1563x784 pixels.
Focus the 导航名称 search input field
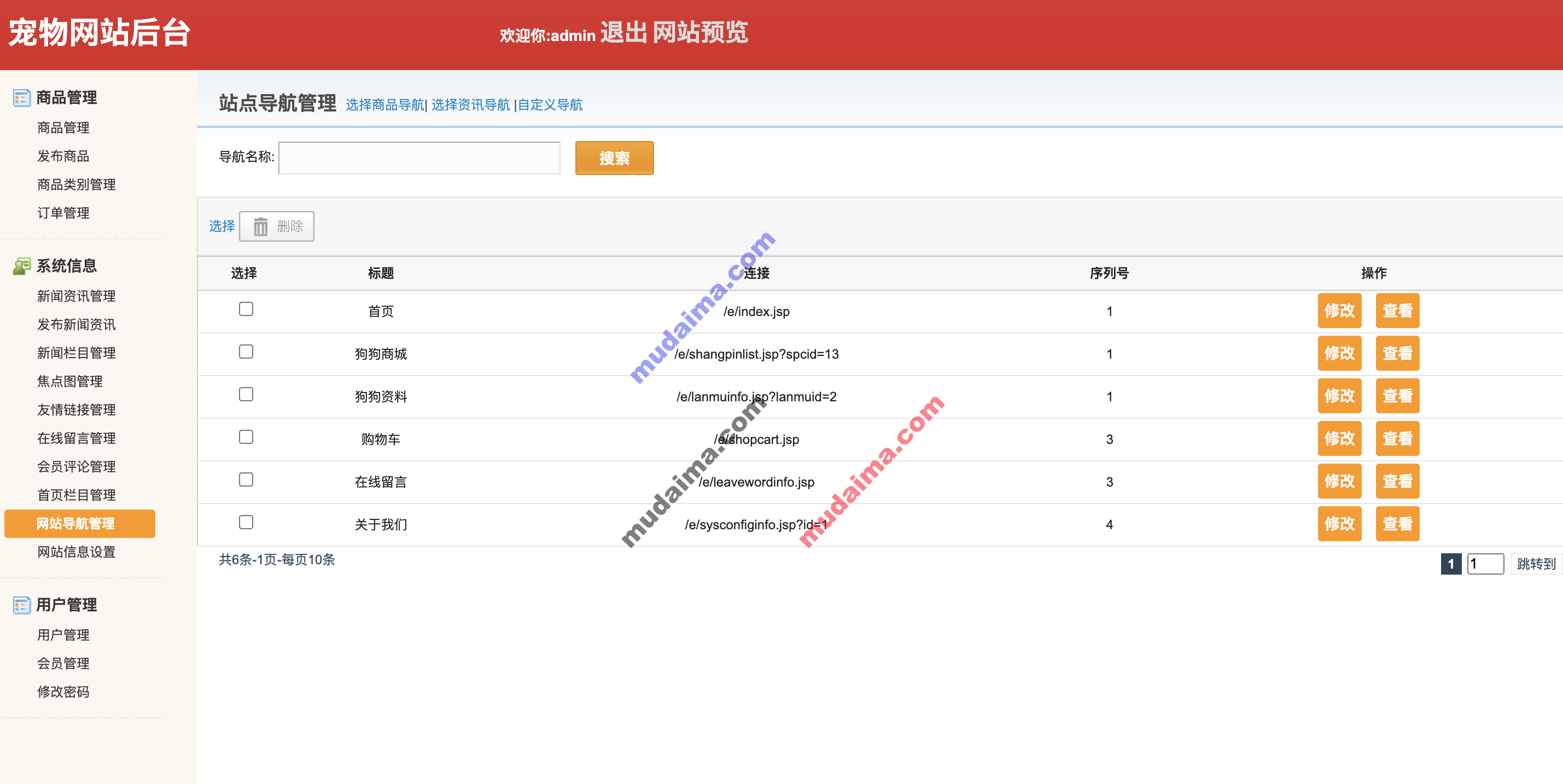pyautogui.click(x=419, y=158)
